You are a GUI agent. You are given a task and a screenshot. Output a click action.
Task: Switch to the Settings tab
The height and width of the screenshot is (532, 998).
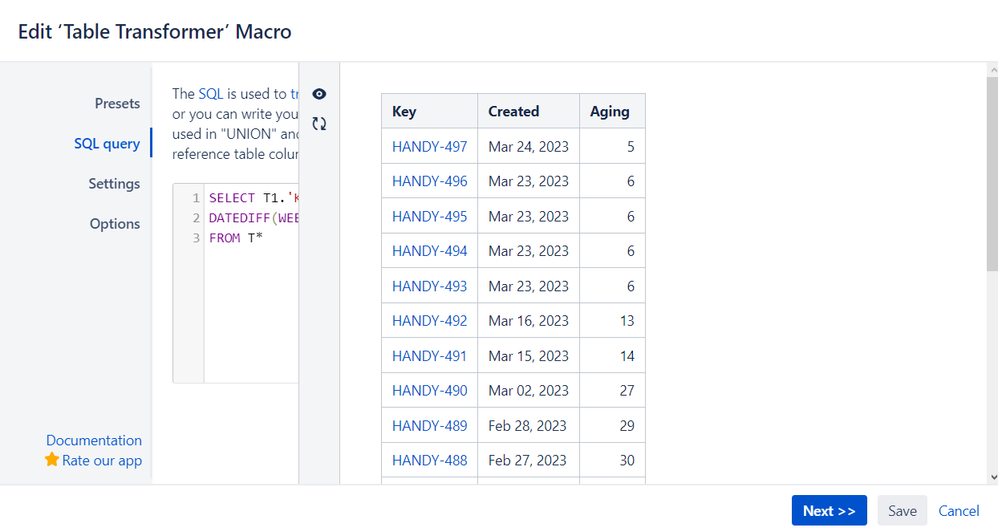click(x=114, y=183)
